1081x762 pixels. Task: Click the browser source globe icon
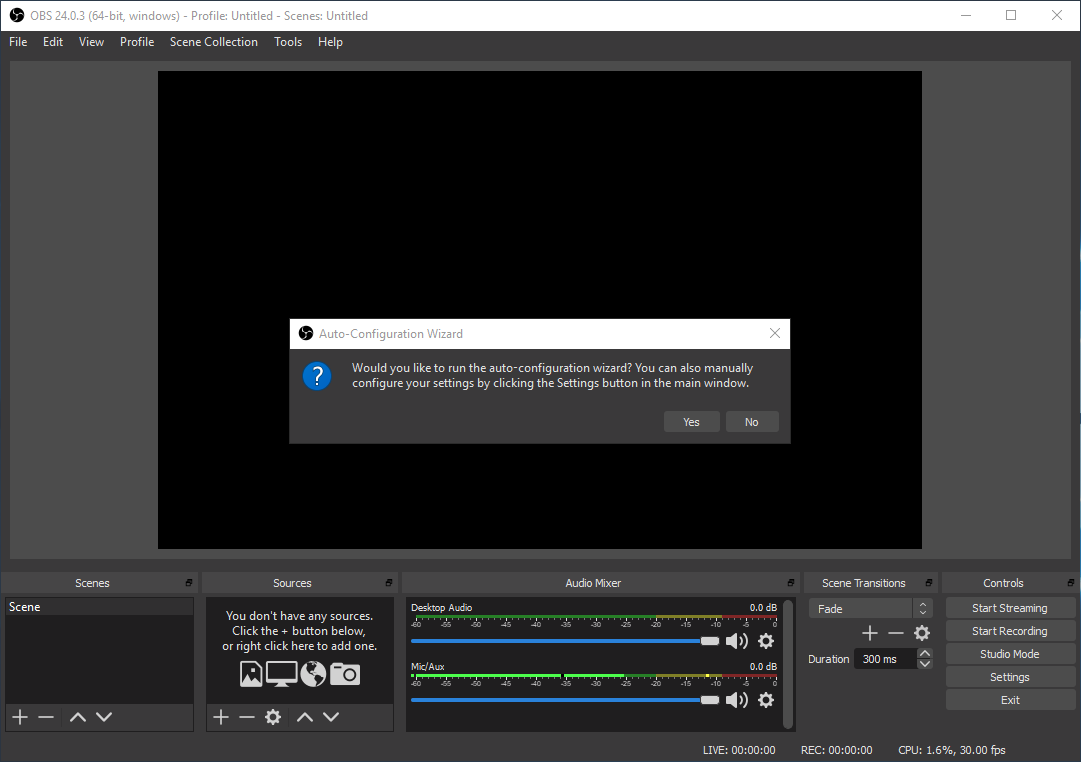click(x=313, y=674)
